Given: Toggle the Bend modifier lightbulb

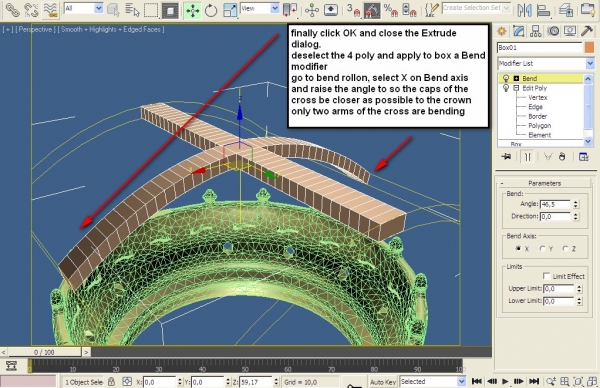Looking at the screenshot, I should (x=505, y=78).
